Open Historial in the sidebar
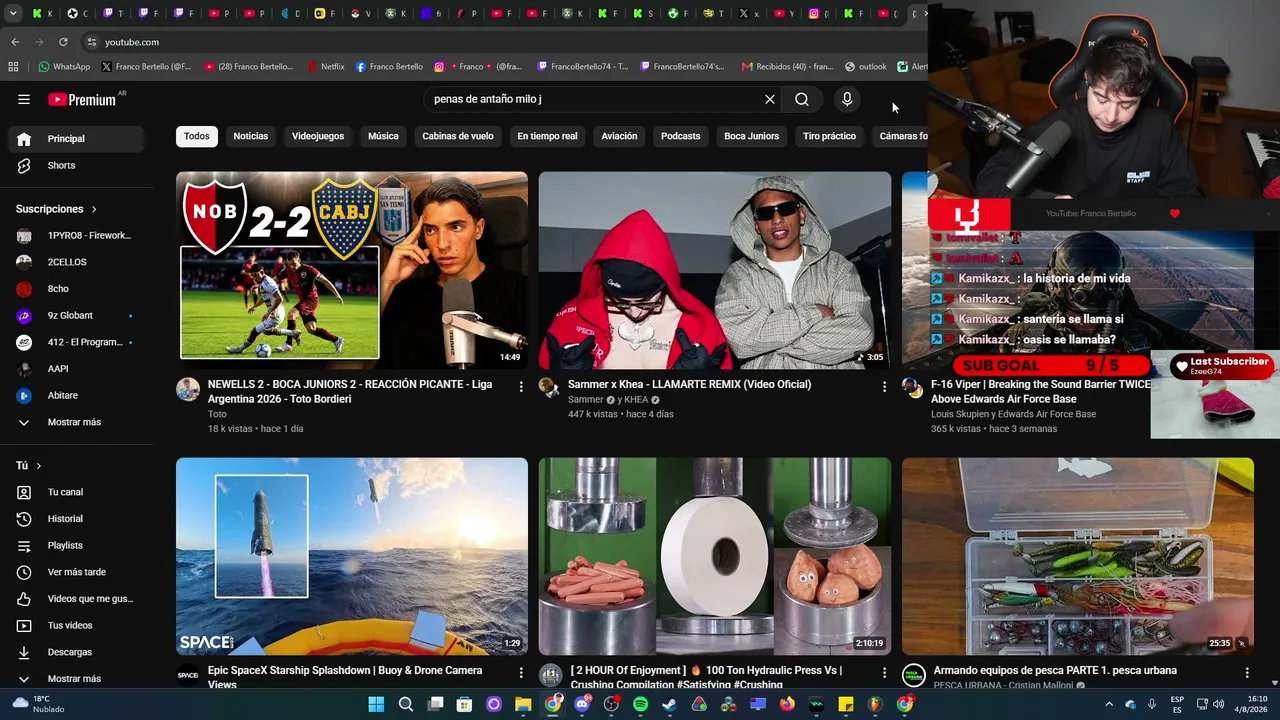1280x720 pixels. point(76,519)
